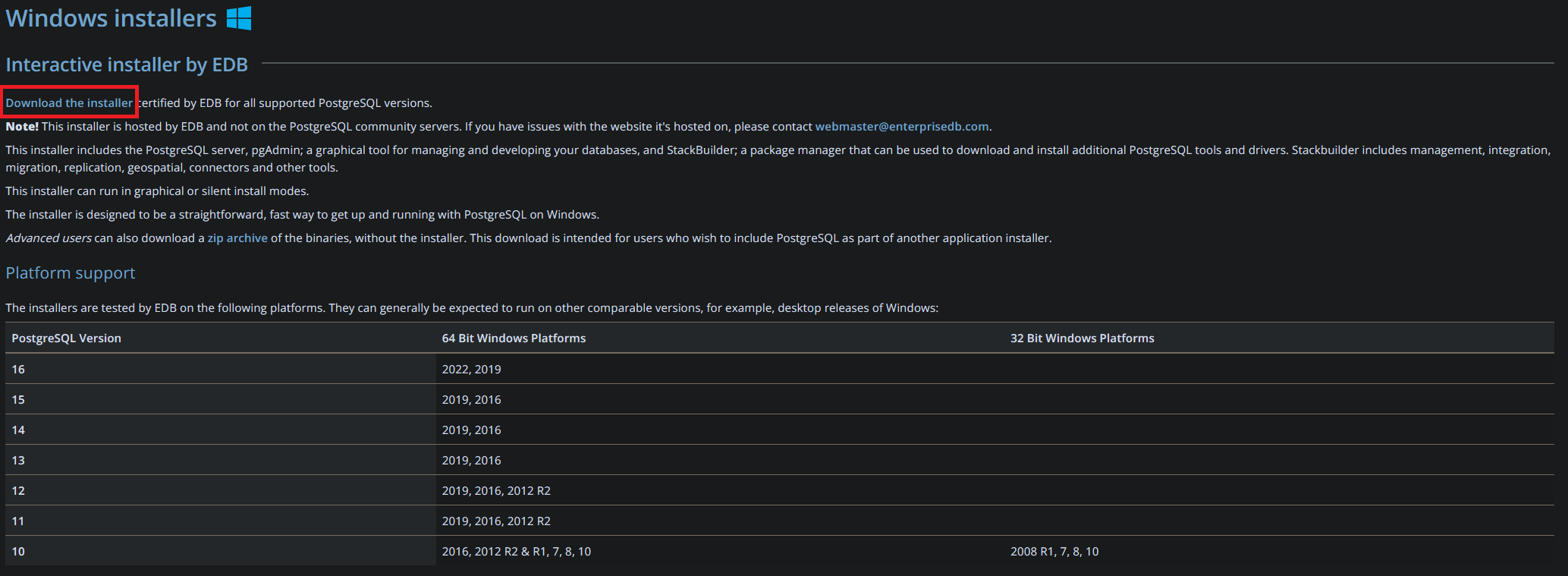This screenshot has width=1568, height=576.
Task: Click the version 14 cell in the table
Action: [18, 430]
